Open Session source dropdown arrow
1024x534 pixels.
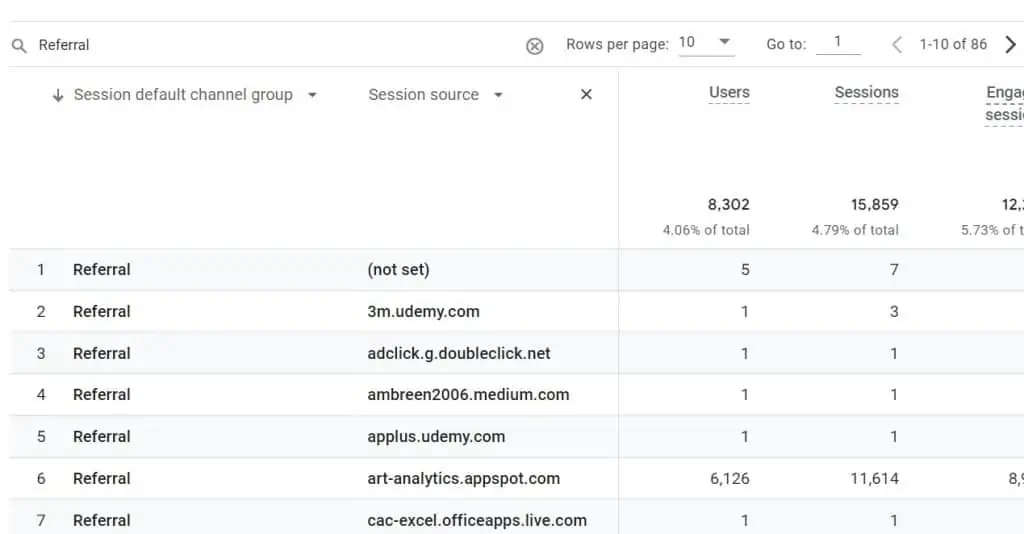(498, 95)
